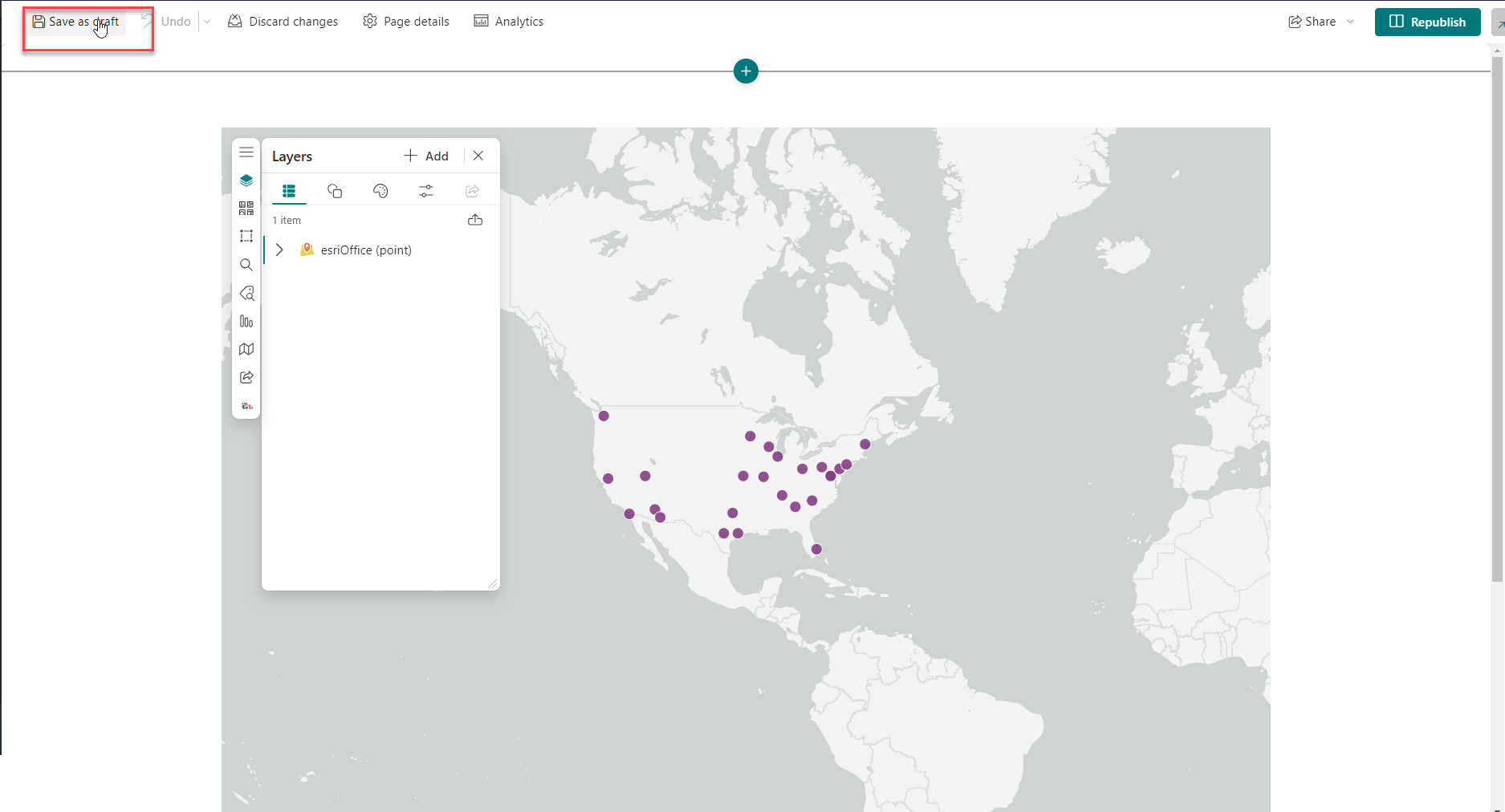Switch to the symbology tab in Layers panel
Viewport: 1505px width, 812px height.
coord(335,190)
